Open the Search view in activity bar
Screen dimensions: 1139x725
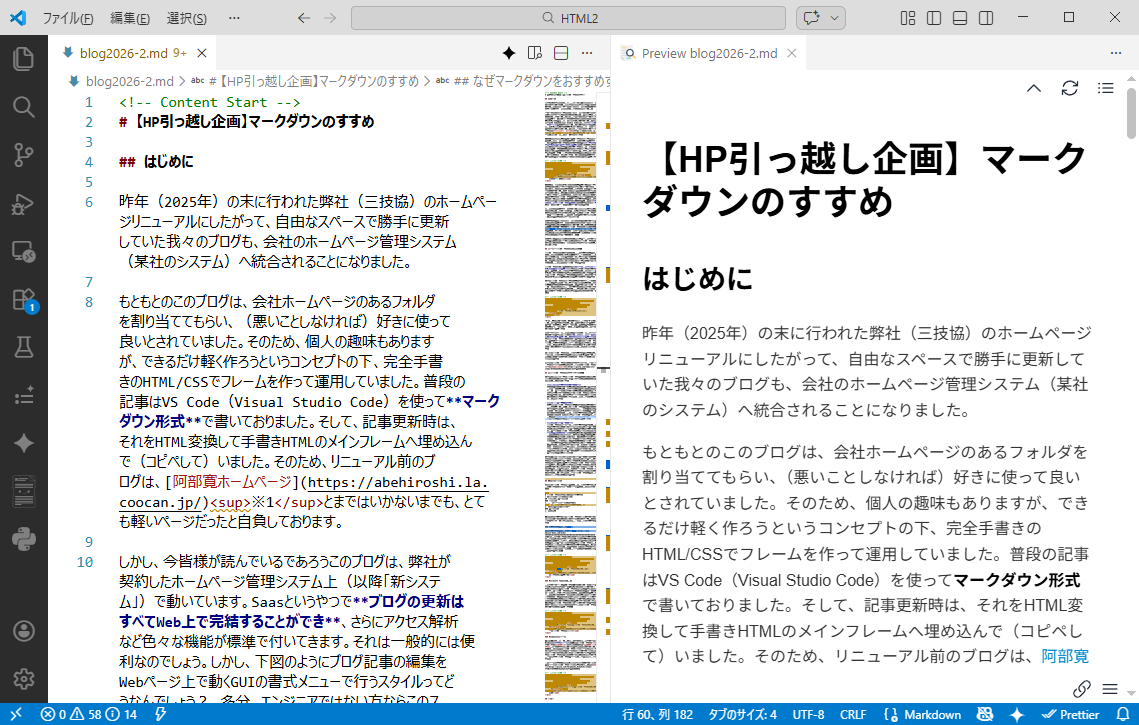(23, 106)
